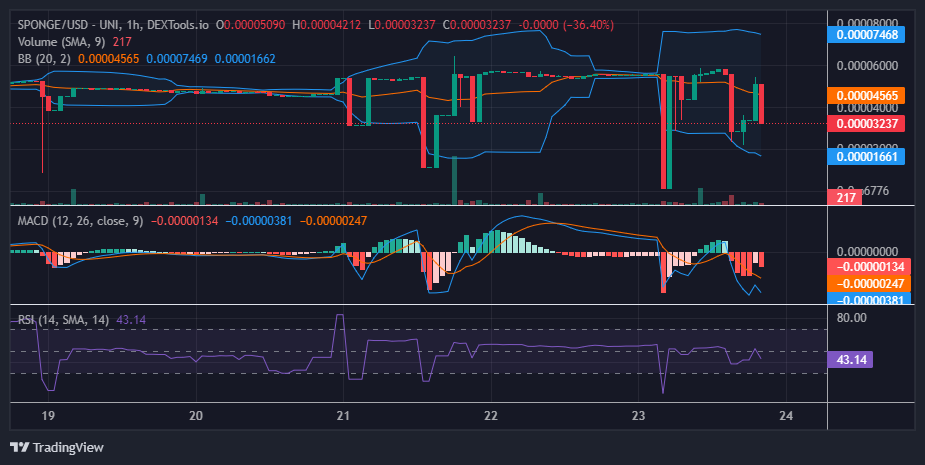Screen dimensions: 925x465
Task: Click BB basis value 0.00004565 in legend
Action: pos(109,58)
